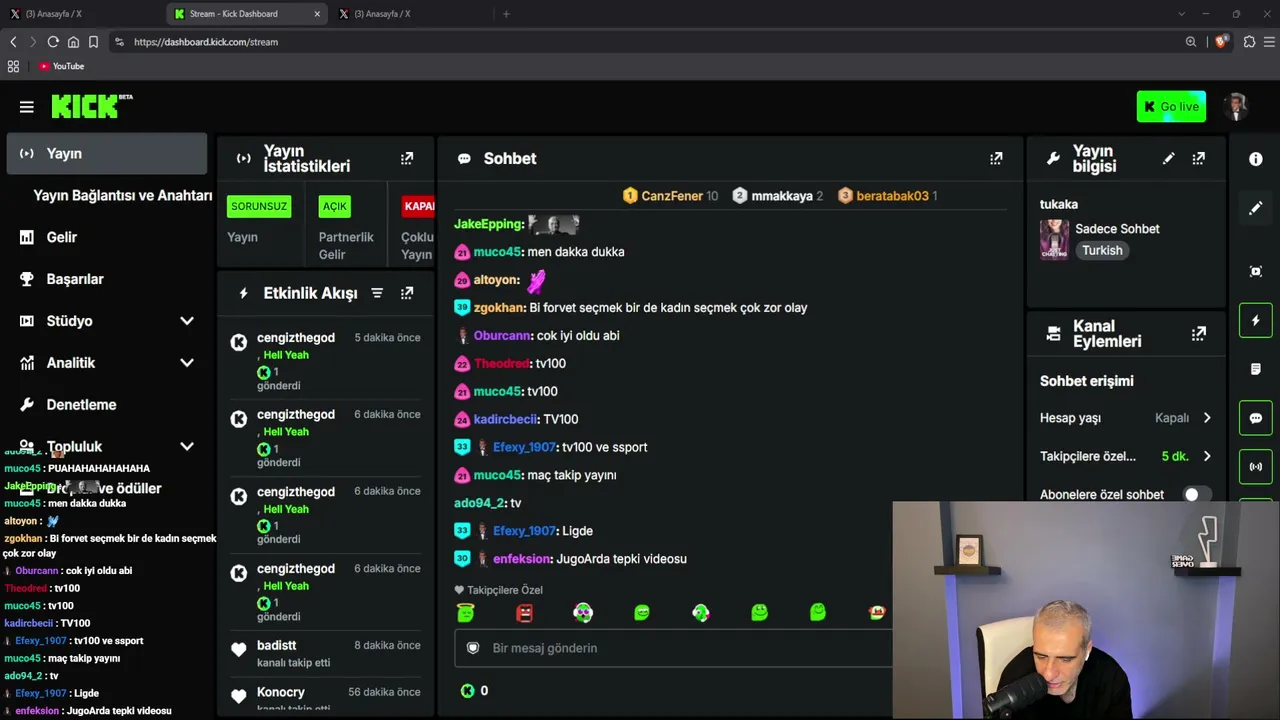Insert the halo angel emote
The height and width of the screenshot is (720, 1280).
[x=465, y=612]
